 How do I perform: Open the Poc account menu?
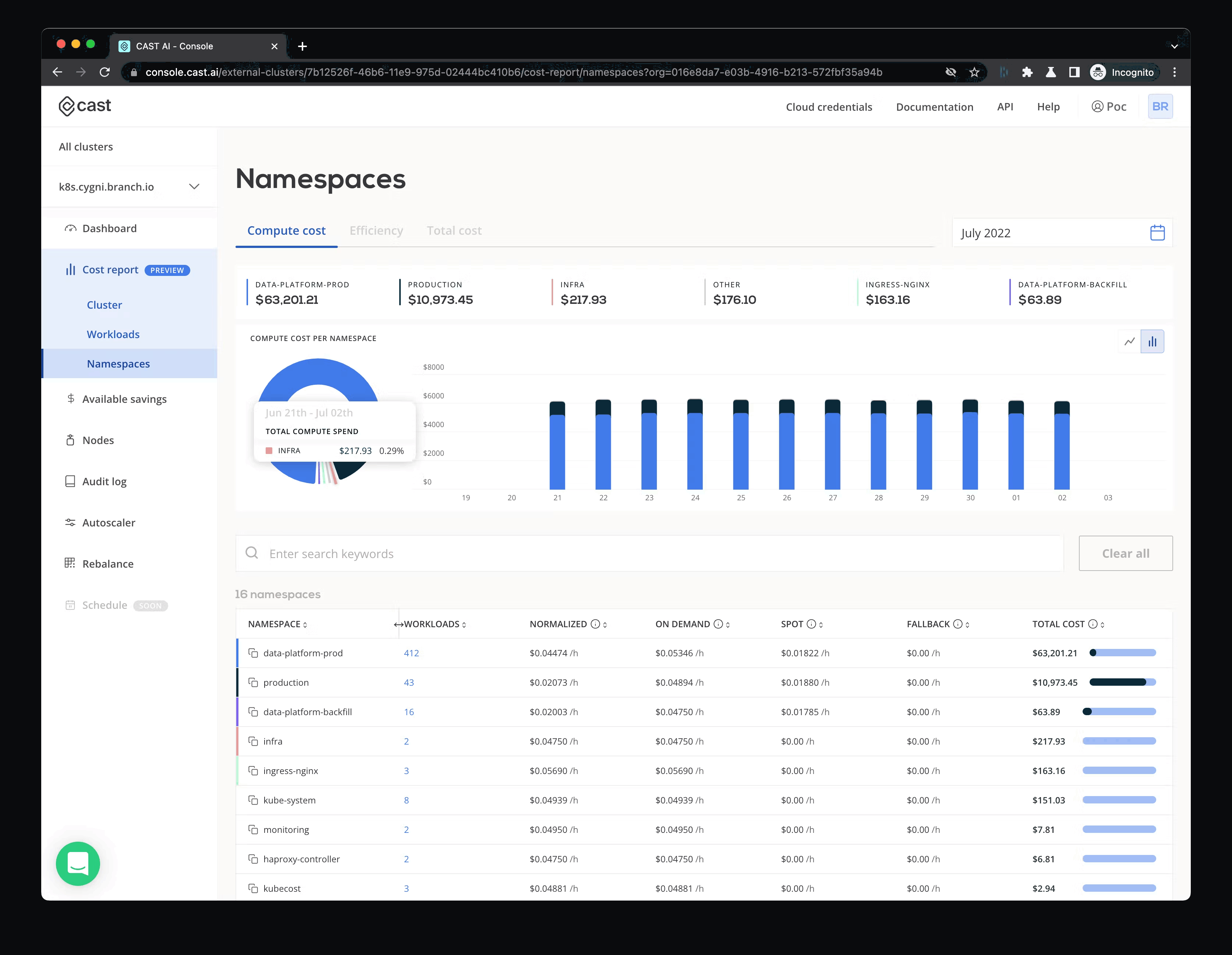(1108, 106)
